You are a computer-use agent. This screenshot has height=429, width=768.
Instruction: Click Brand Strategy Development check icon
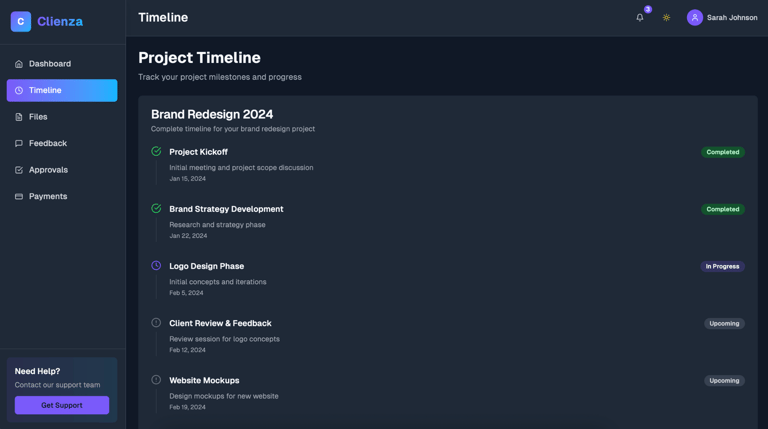(x=156, y=209)
